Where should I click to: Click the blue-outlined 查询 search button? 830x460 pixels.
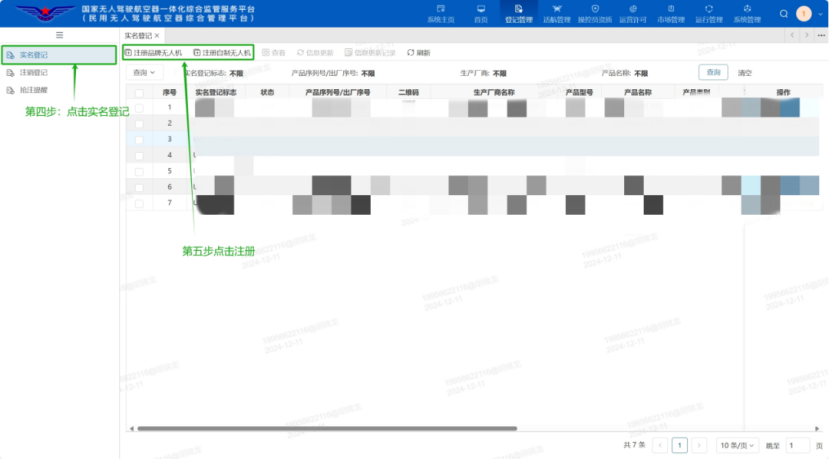pos(712,73)
